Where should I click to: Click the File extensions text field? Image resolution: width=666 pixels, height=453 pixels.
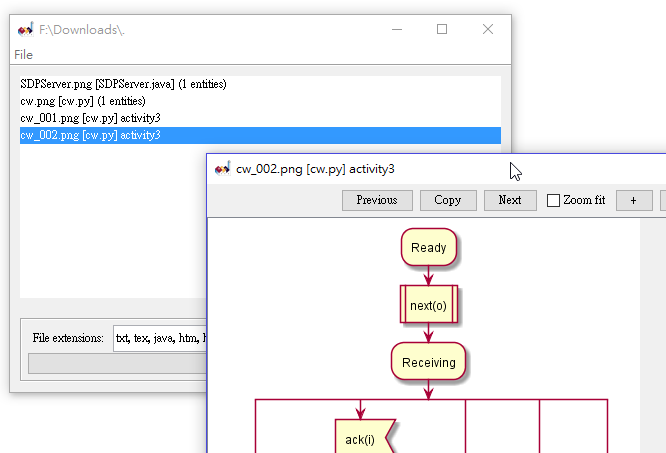(x=160, y=338)
